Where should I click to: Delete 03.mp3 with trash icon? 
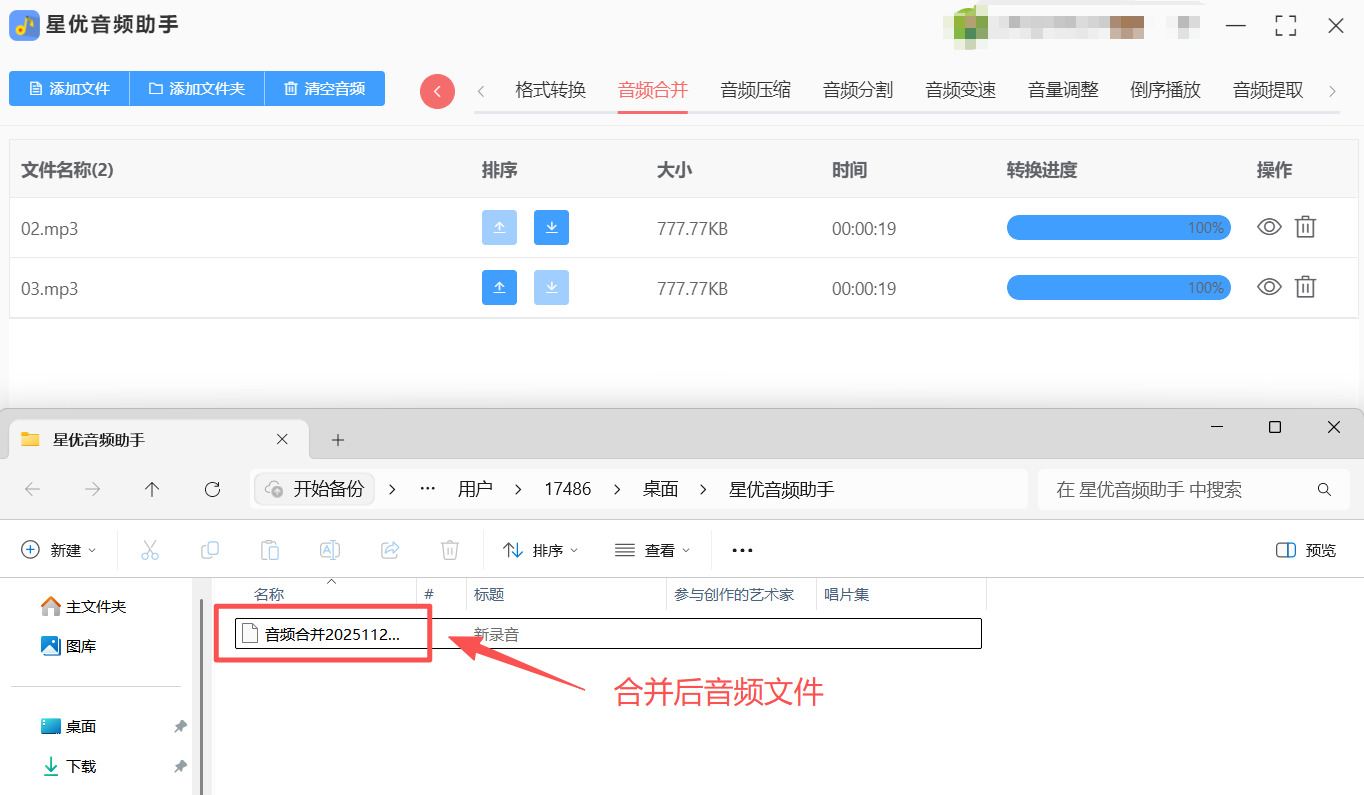[x=1305, y=287]
